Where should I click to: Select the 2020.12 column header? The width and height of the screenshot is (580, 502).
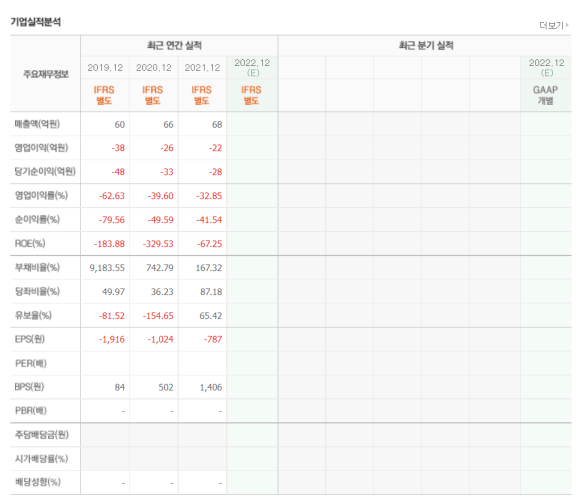154,68
